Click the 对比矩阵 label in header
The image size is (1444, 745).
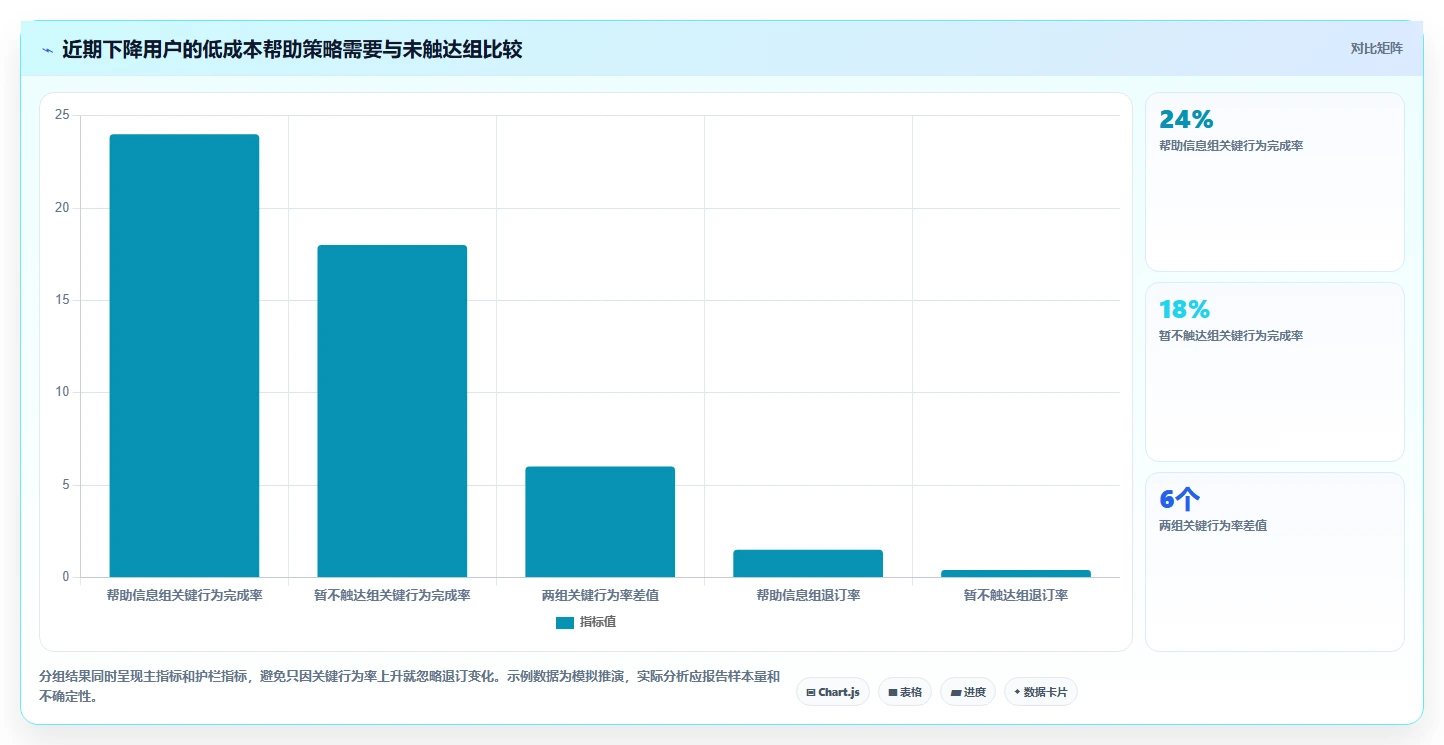[1377, 48]
